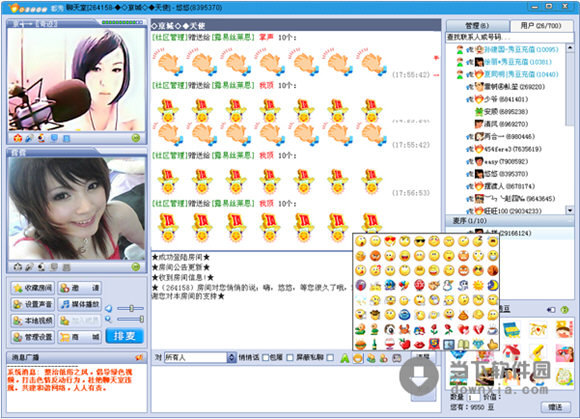The height and width of the screenshot is (419, 580).
Task: Expand the 麦序 (1/10) mic queue section
Action: (509, 221)
